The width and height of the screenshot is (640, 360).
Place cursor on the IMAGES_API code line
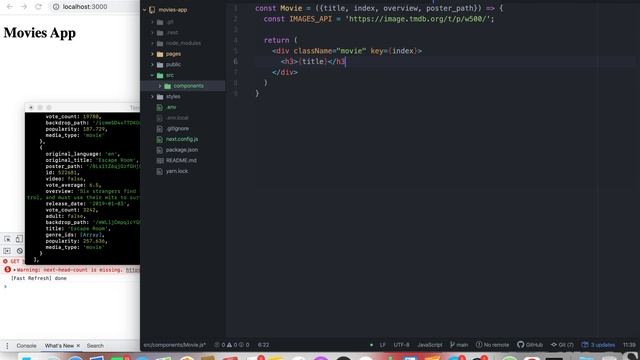point(379,19)
